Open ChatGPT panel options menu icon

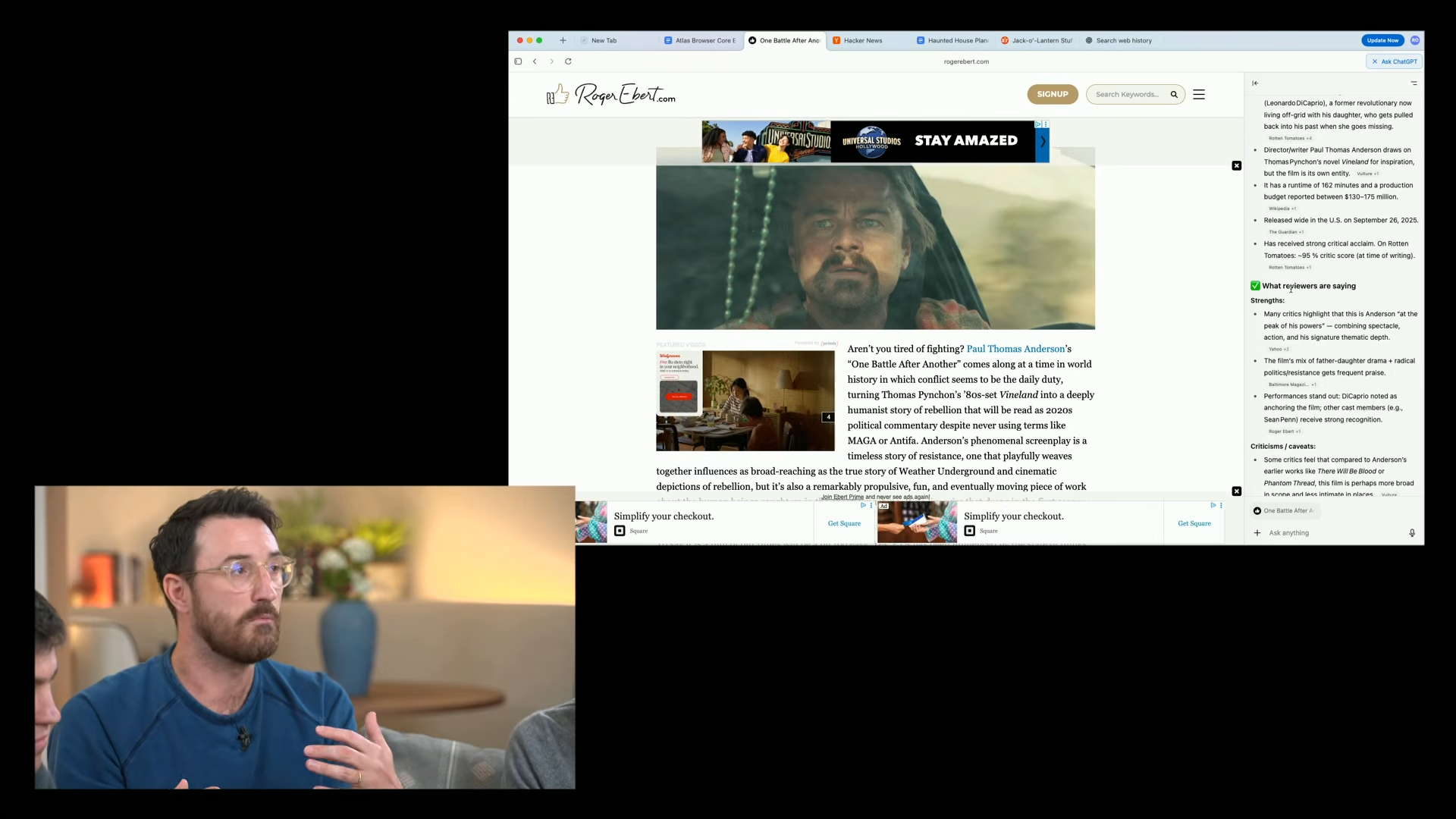pos(1414,83)
